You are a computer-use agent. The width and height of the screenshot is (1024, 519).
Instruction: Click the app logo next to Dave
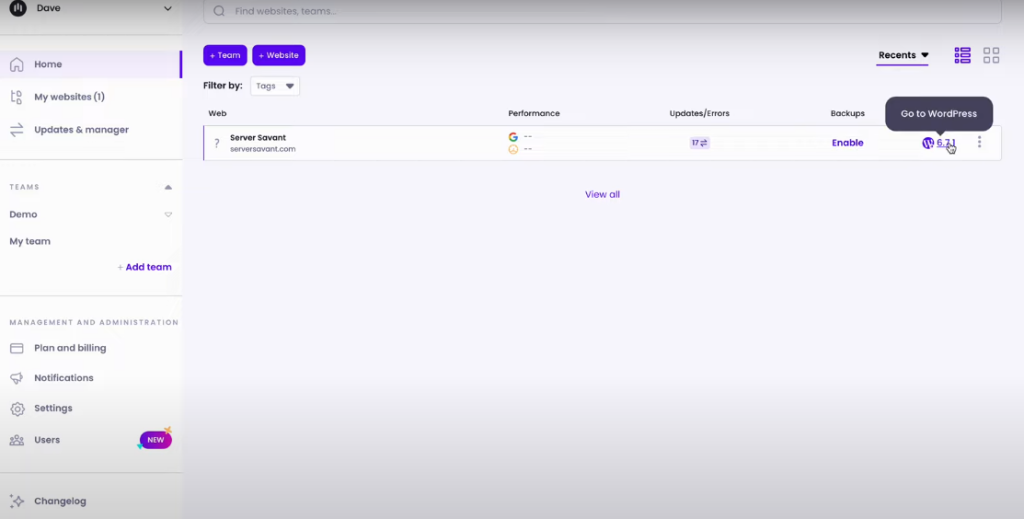(17, 9)
